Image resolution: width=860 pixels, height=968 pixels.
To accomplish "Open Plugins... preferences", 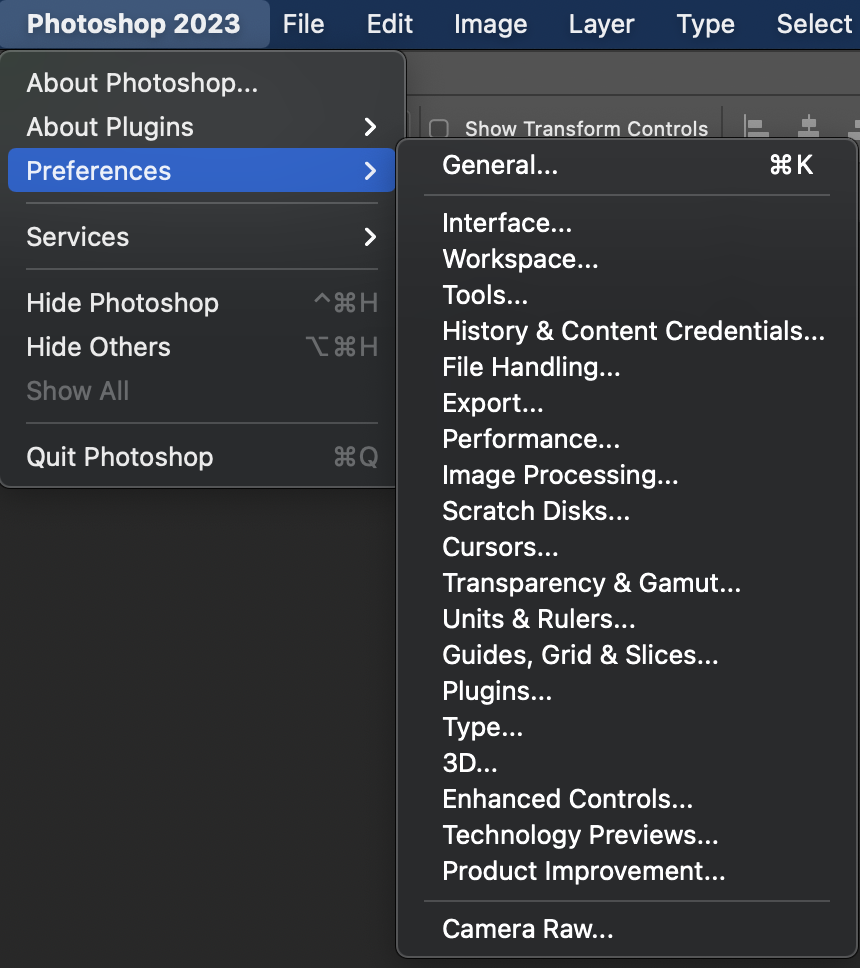I will point(627,691).
